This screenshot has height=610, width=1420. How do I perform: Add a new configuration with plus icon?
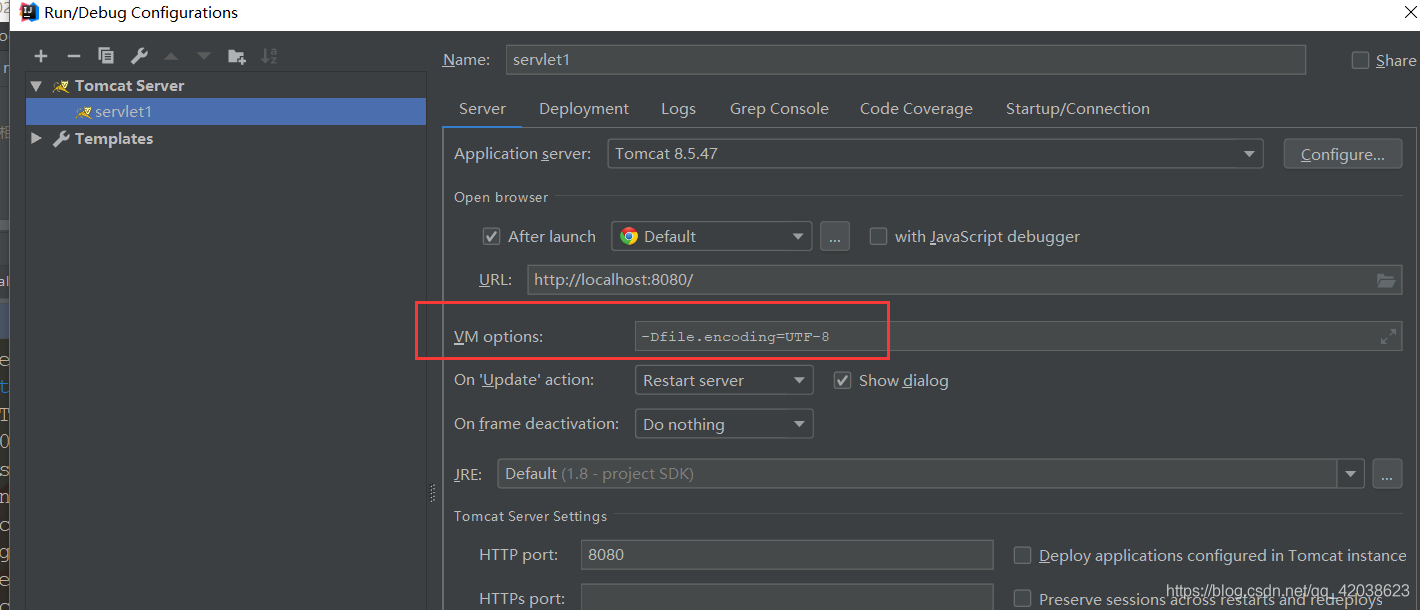[x=41, y=56]
